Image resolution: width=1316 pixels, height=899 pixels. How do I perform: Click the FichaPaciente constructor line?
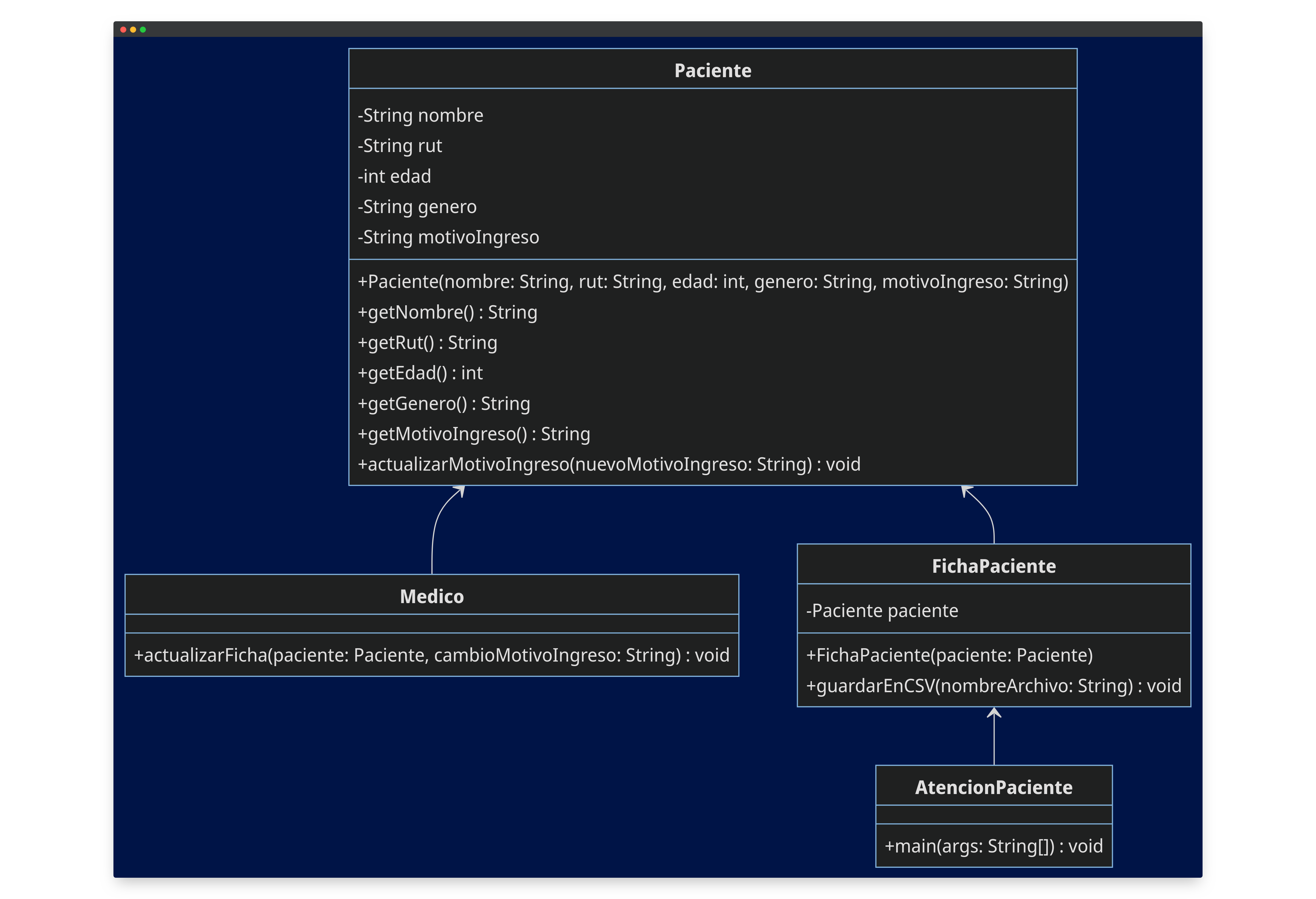950,655
